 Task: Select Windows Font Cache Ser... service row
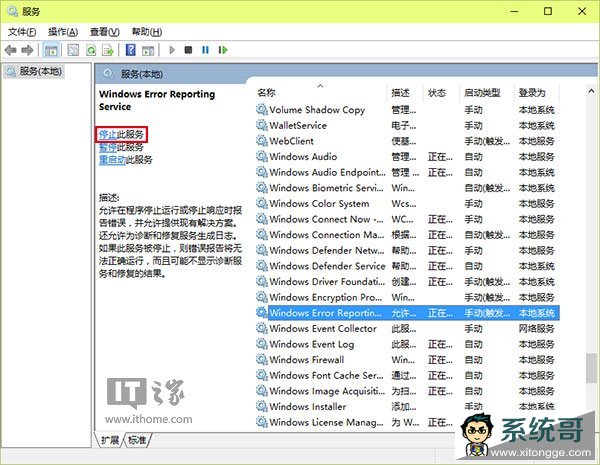(x=406, y=375)
